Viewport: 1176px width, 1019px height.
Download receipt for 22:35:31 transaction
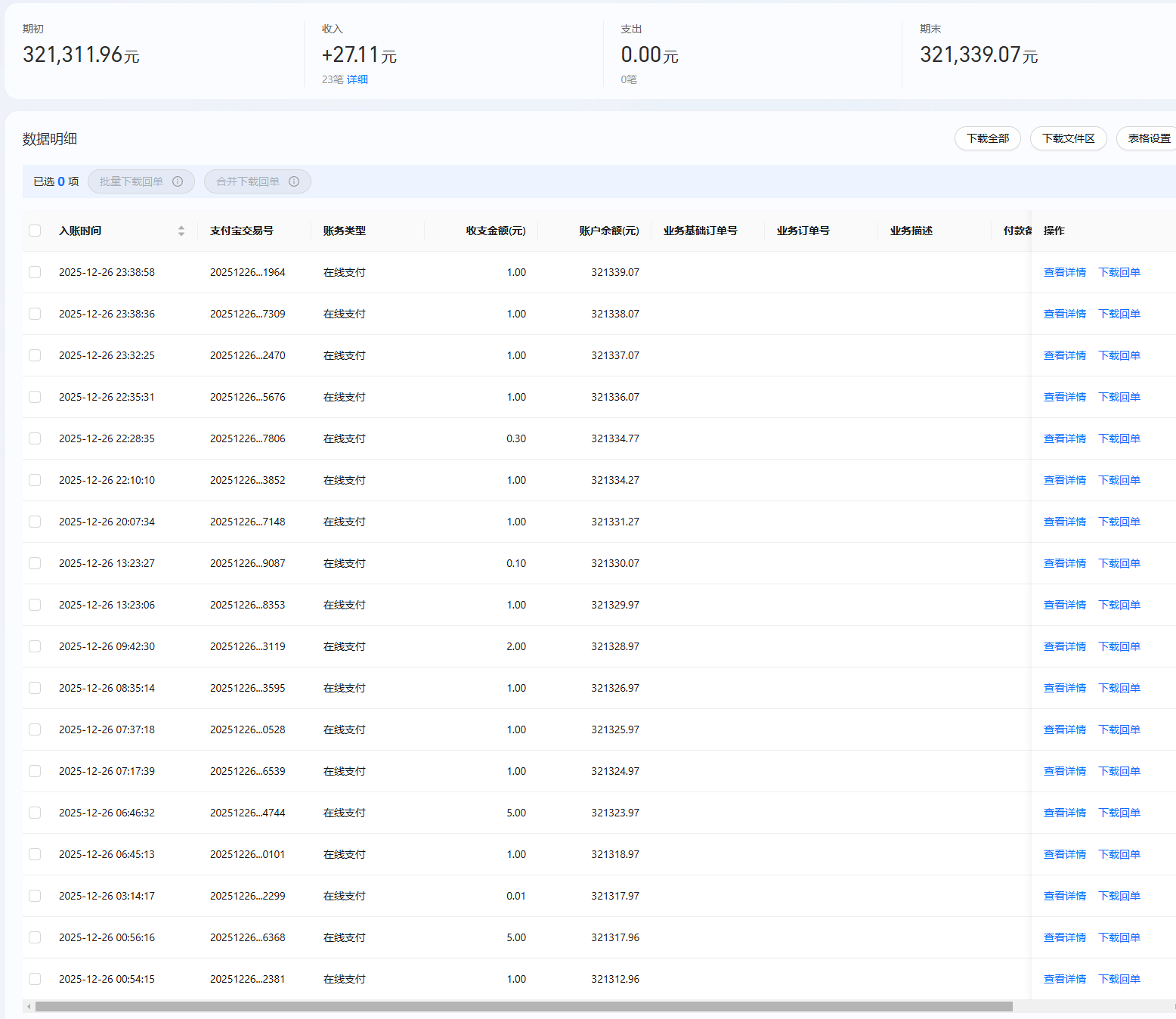(x=1119, y=397)
